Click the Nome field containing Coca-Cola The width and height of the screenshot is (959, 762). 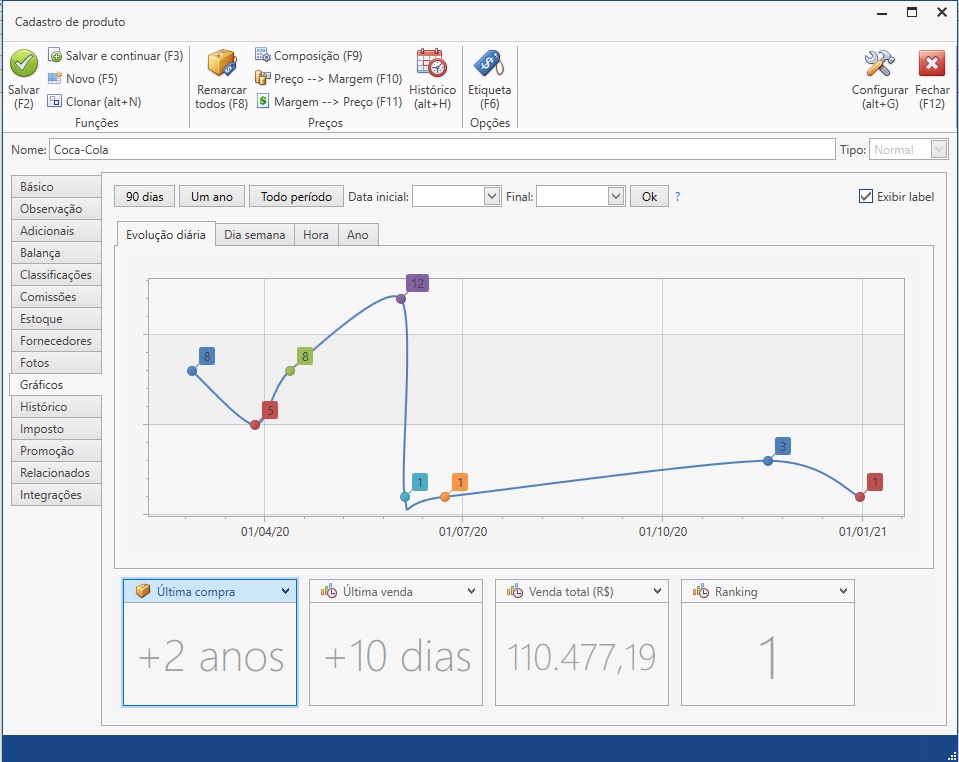[x=440, y=149]
